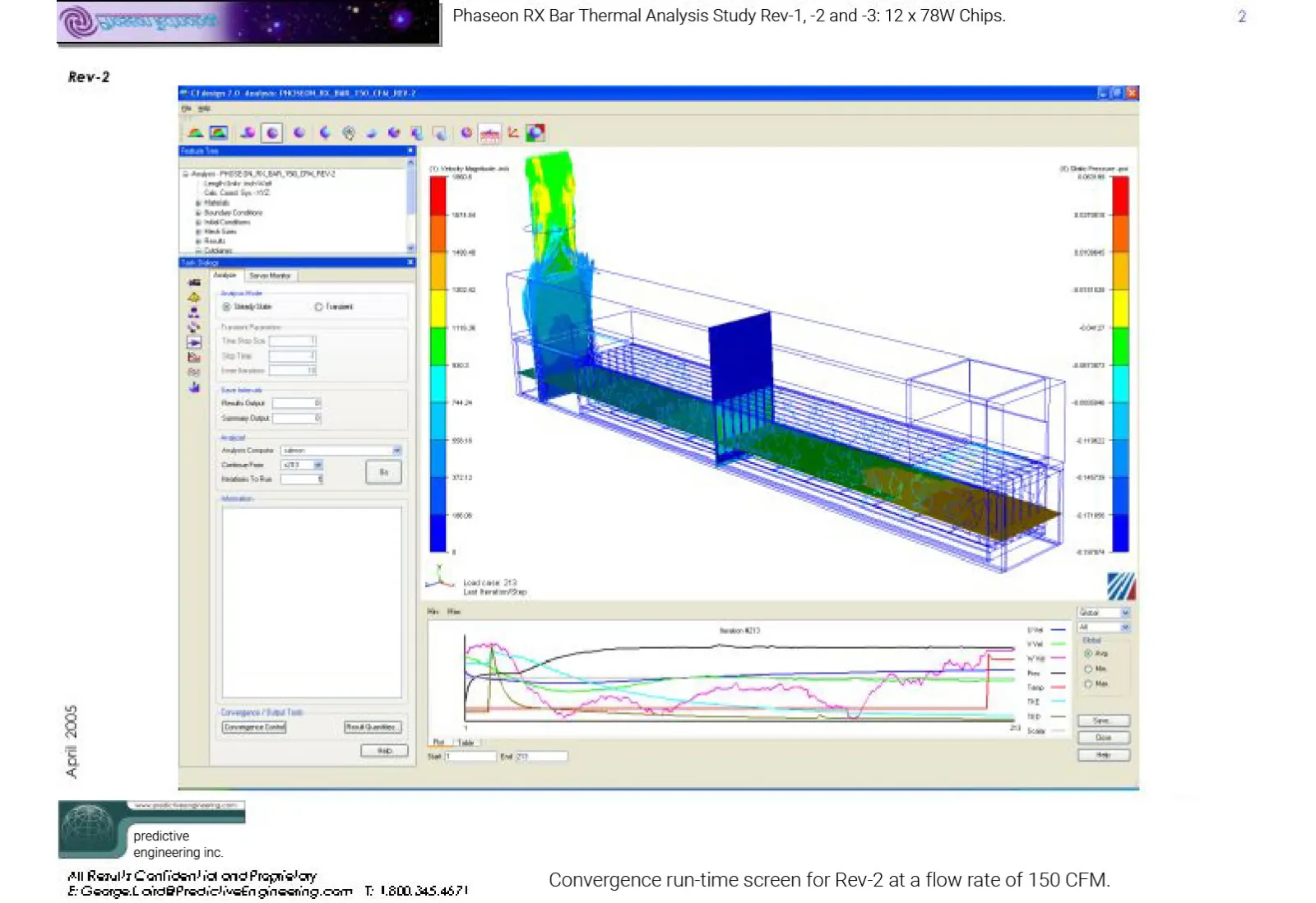Click the network hierarchy icon in task sidebar

pyautogui.click(x=194, y=312)
